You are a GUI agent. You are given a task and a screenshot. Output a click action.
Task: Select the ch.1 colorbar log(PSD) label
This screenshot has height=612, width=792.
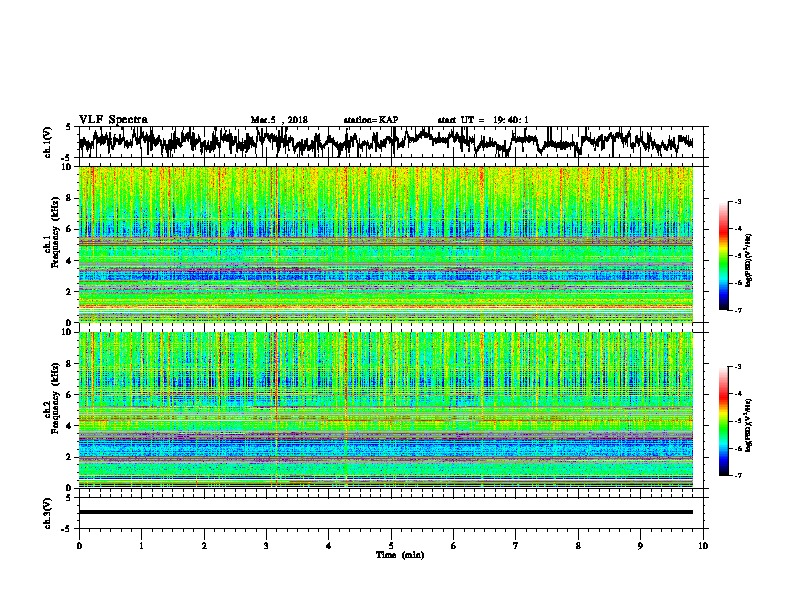pos(749,261)
